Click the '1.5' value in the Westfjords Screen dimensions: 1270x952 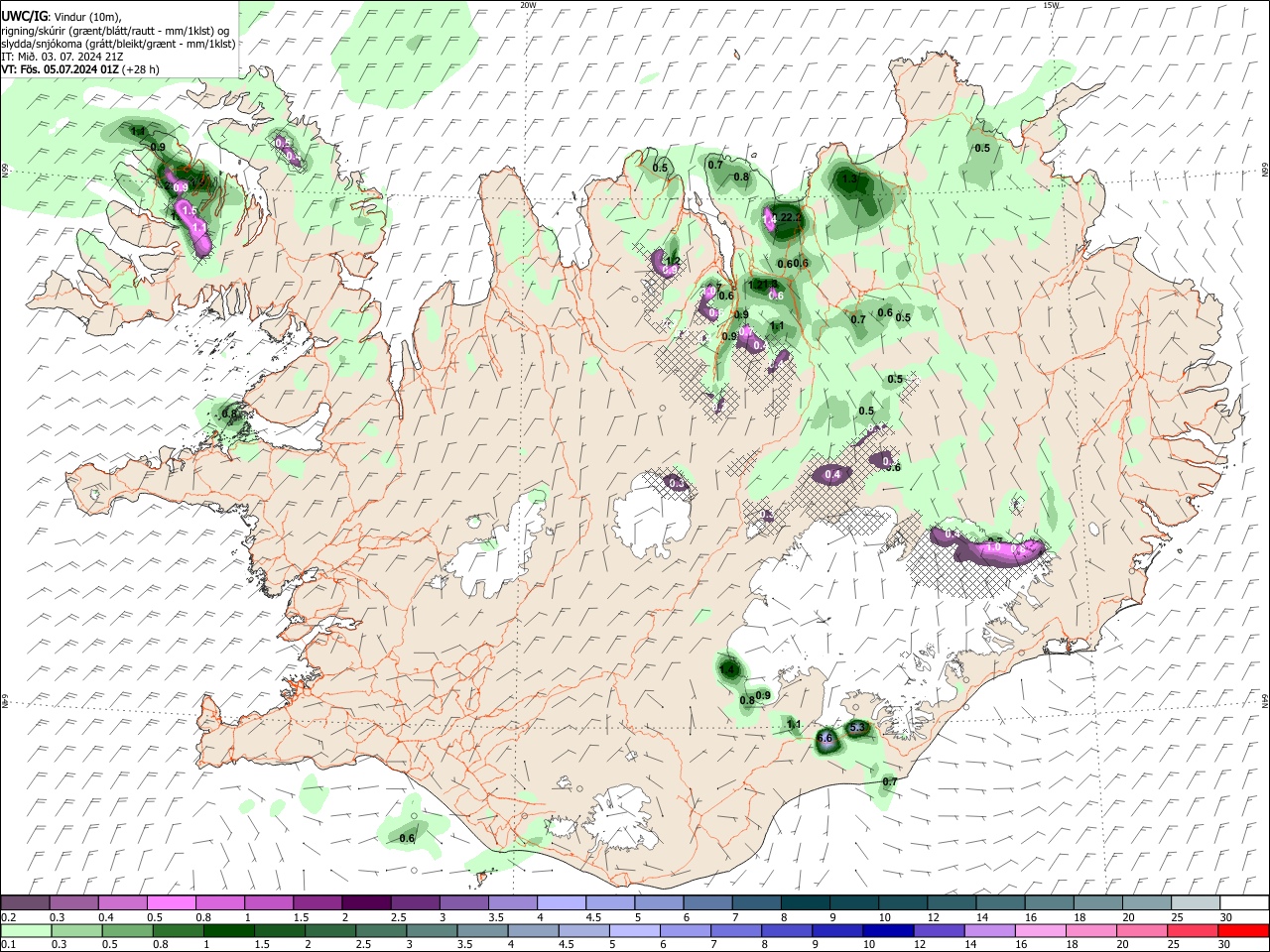click(189, 210)
